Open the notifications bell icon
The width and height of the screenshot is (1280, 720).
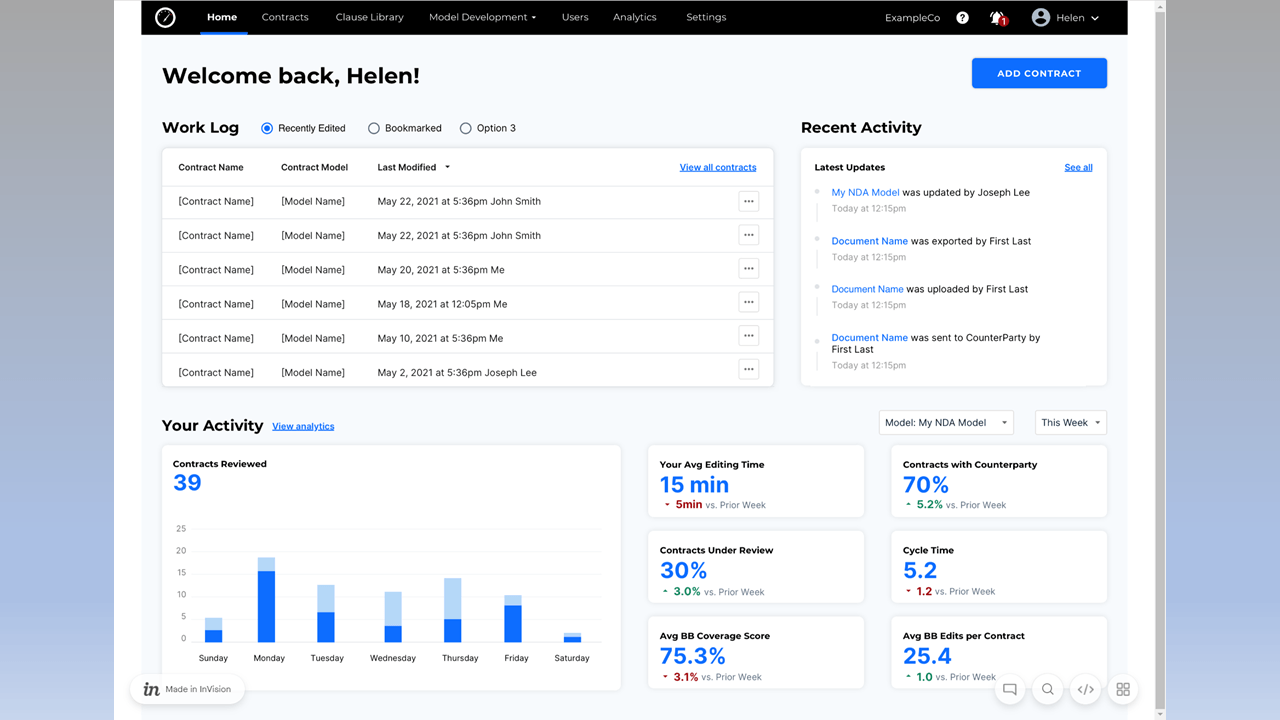(x=997, y=18)
